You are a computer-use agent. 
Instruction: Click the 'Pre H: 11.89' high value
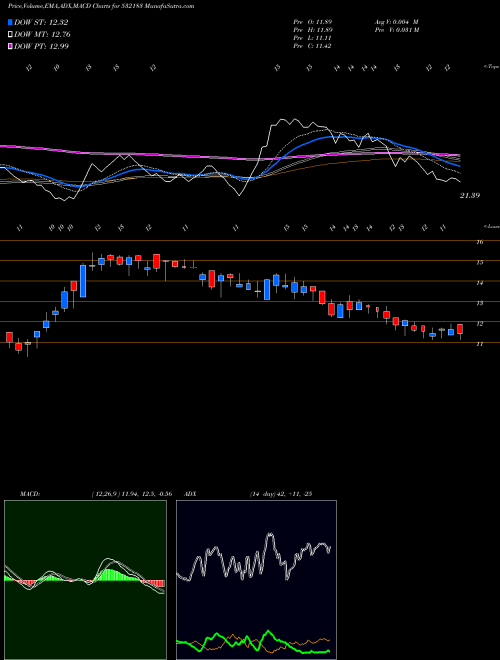313,30
